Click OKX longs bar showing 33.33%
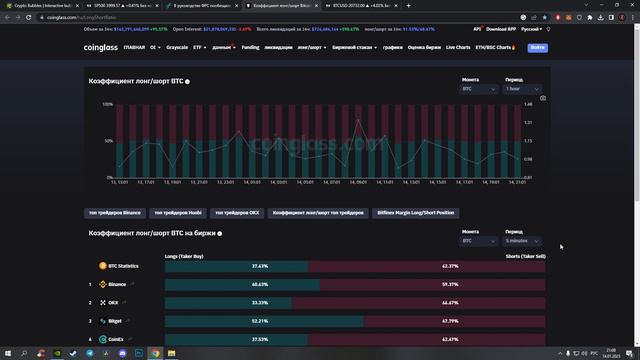The image size is (640, 360). point(229,303)
